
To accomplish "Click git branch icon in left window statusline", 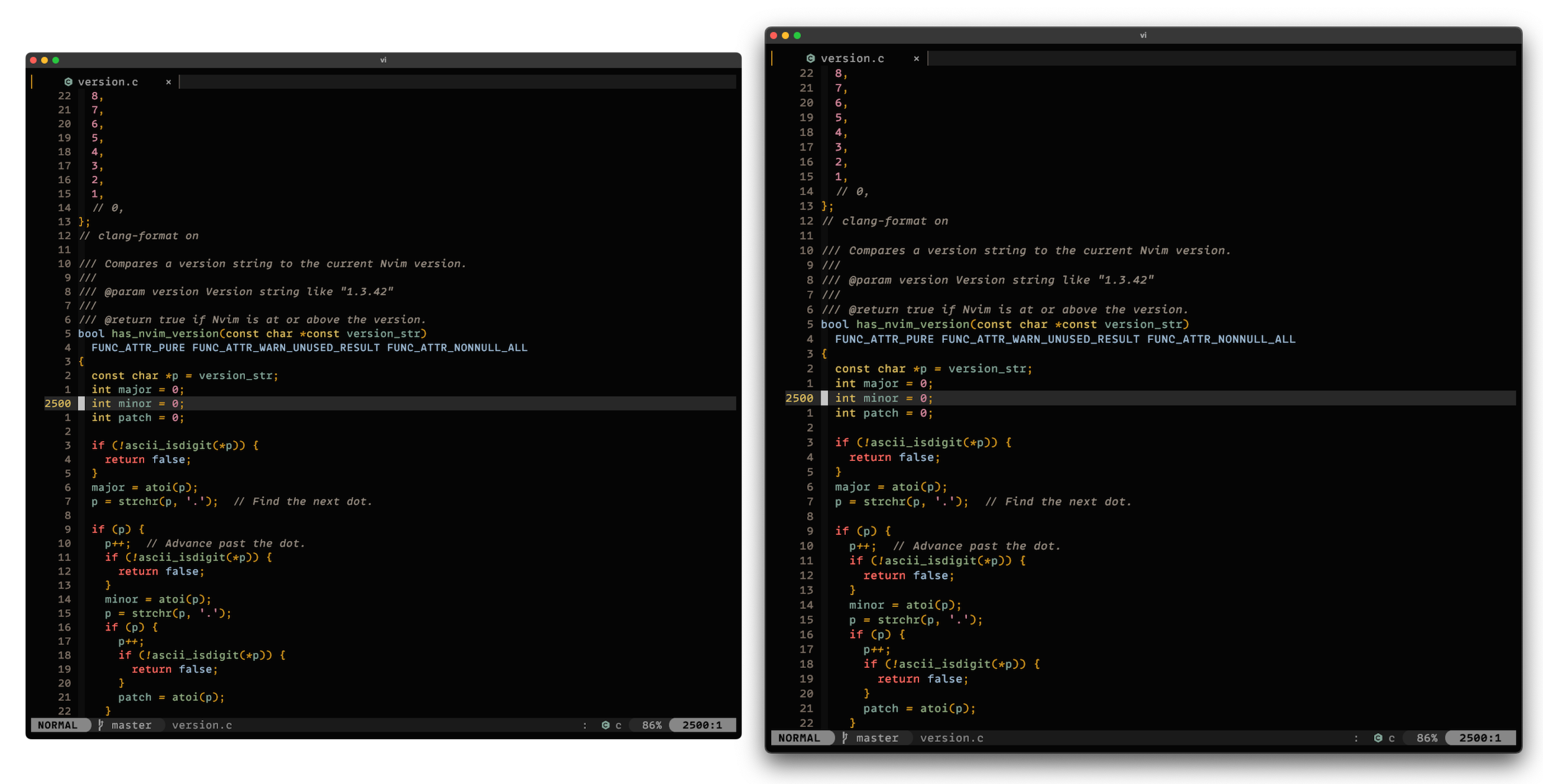I will (101, 725).
